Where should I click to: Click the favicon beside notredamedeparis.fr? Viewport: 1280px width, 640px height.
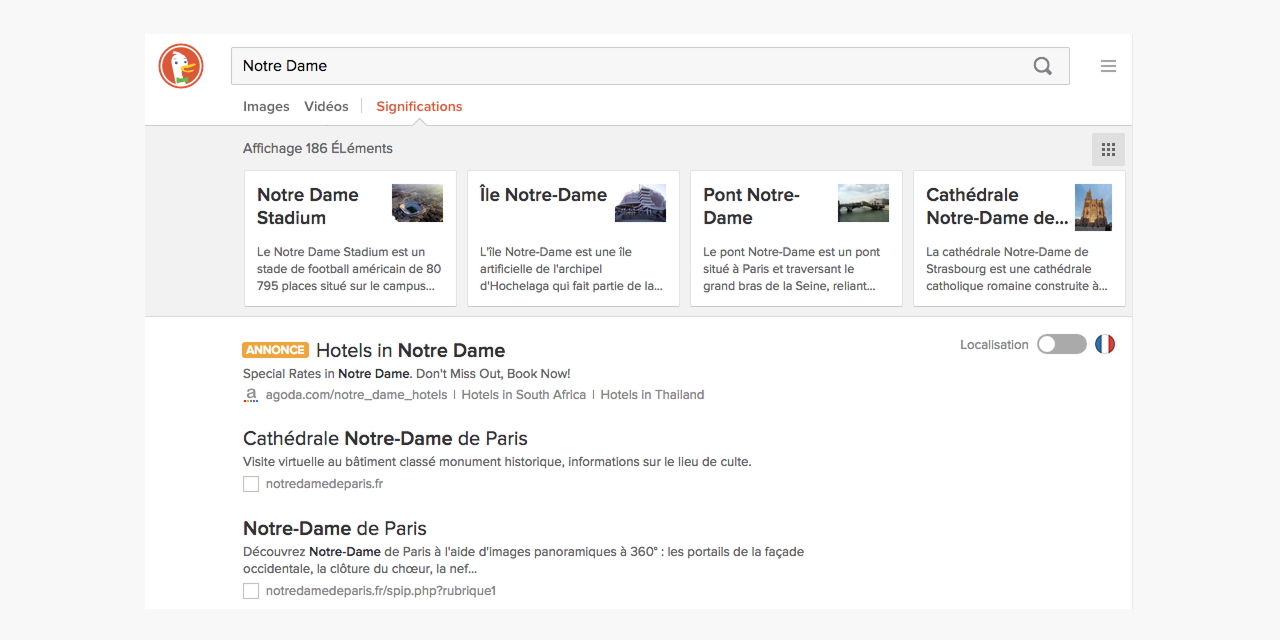pyautogui.click(x=251, y=484)
